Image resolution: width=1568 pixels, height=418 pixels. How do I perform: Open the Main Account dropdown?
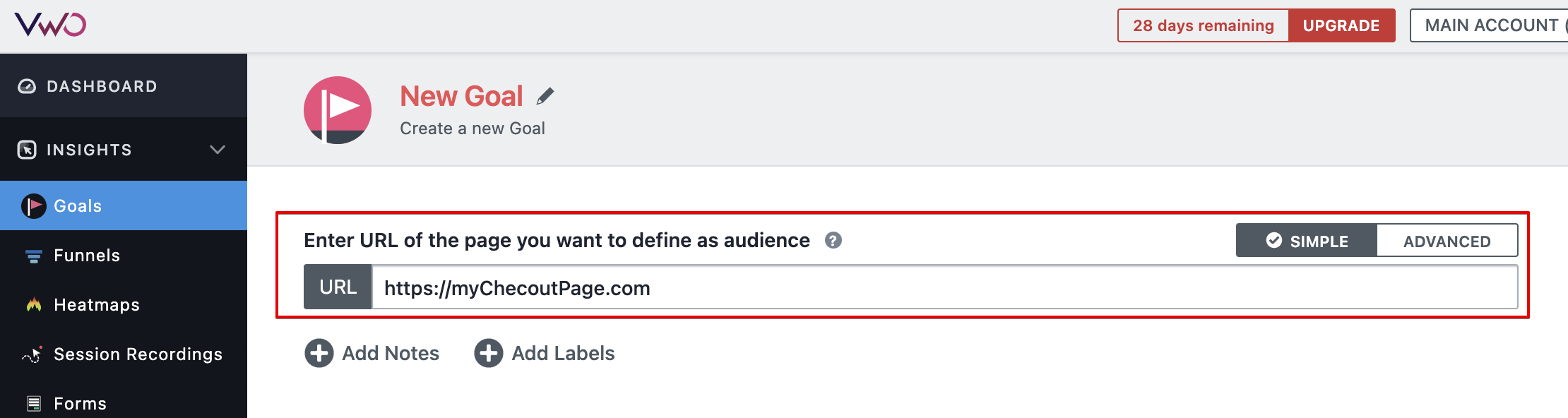click(x=1492, y=25)
